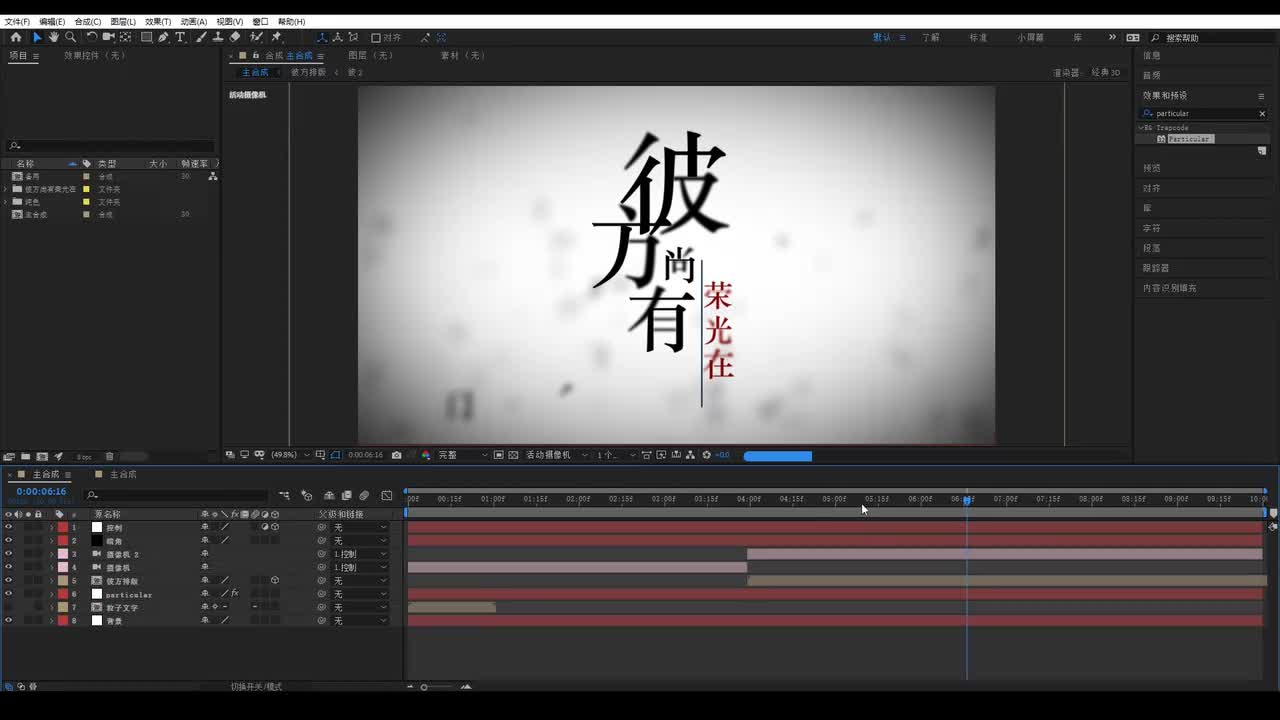Select the Rectangle shape tool
The image size is (1280, 720).
tap(147, 37)
